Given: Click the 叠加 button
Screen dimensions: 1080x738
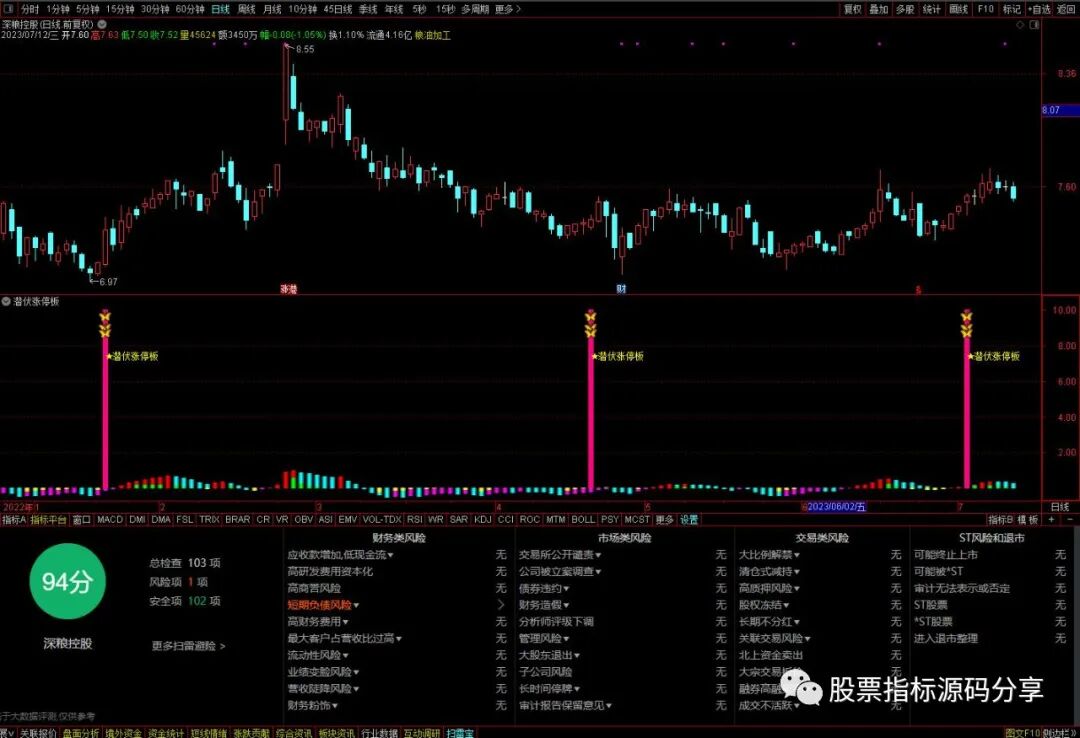Looking at the screenshot, I should click(x=879, y=9).
